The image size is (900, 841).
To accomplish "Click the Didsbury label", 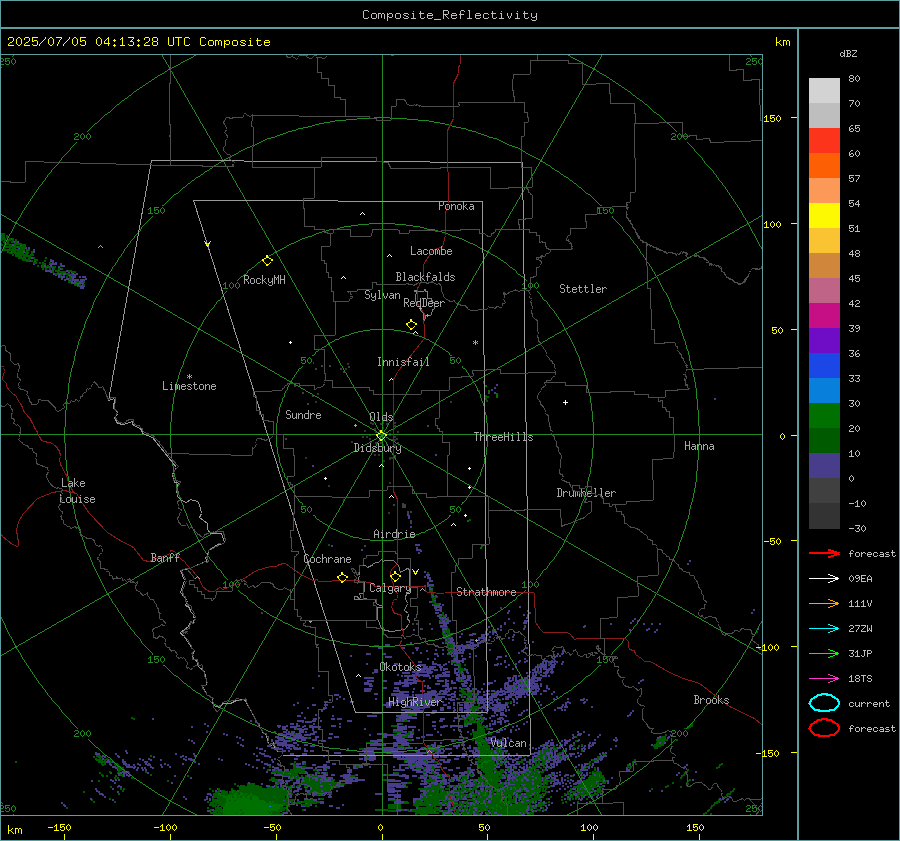I will tap(377, 448).
